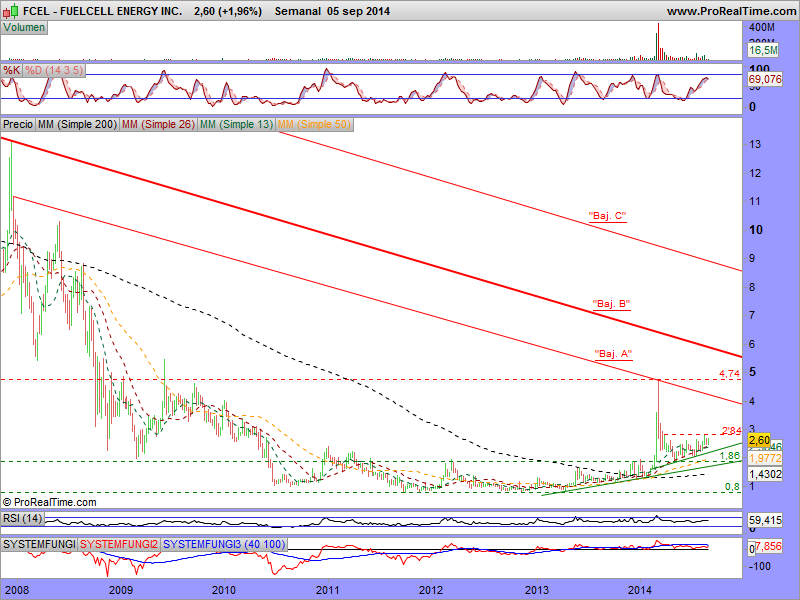Click the 13 price axis label
Viewport: 800px width, 600px height.
tap(755, 144)
